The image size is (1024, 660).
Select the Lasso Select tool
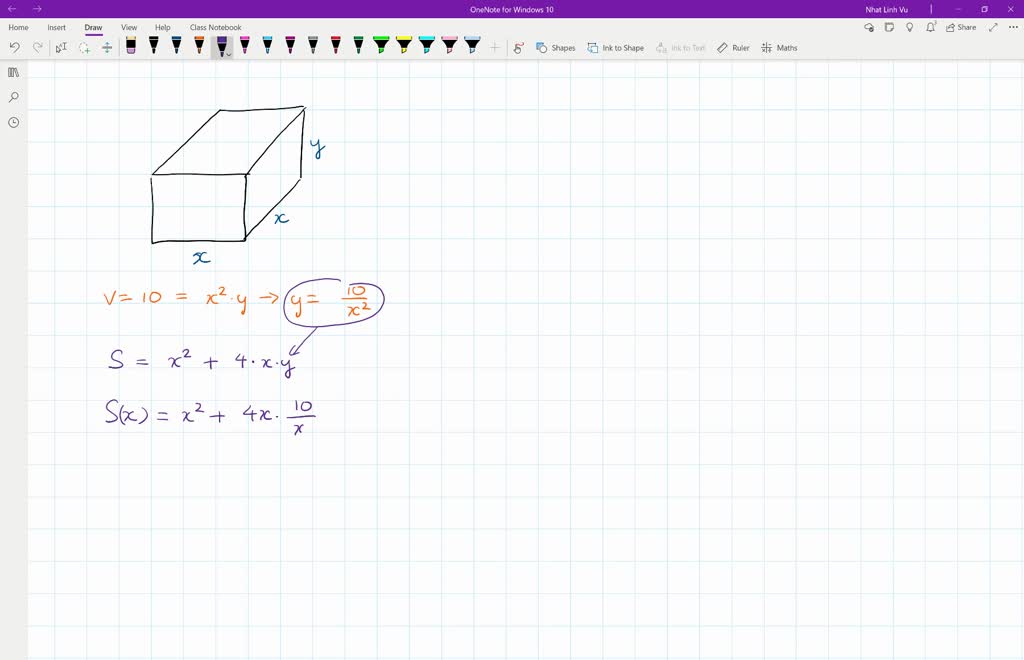[84, 46]
